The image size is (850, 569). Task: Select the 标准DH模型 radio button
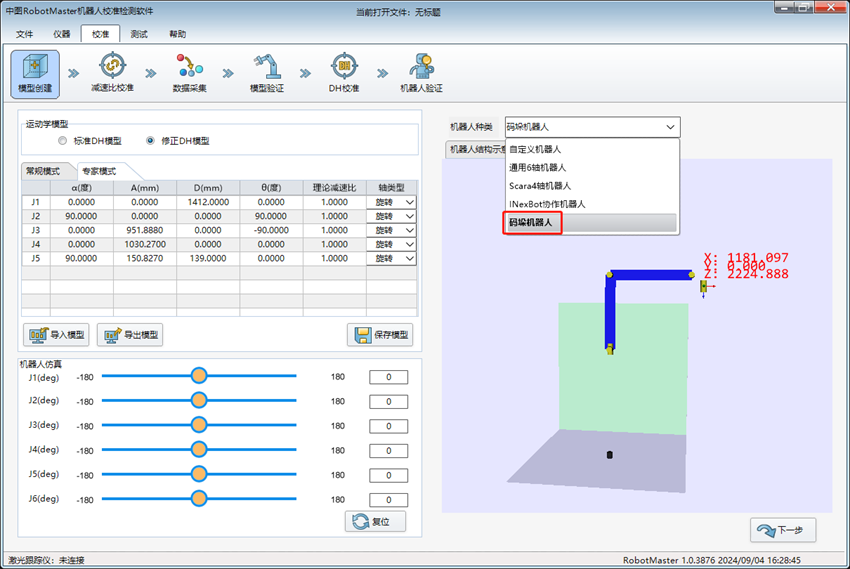(x=64, y=141)
